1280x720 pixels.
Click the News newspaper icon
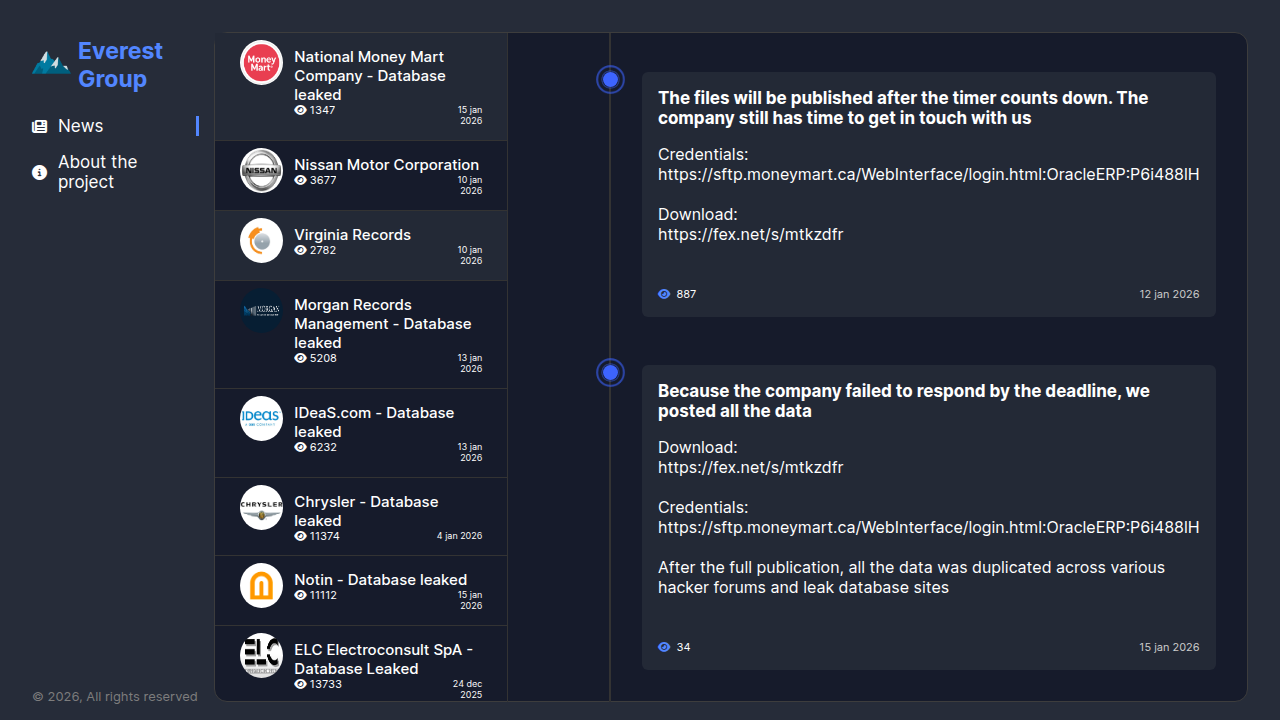pos(40,127)
